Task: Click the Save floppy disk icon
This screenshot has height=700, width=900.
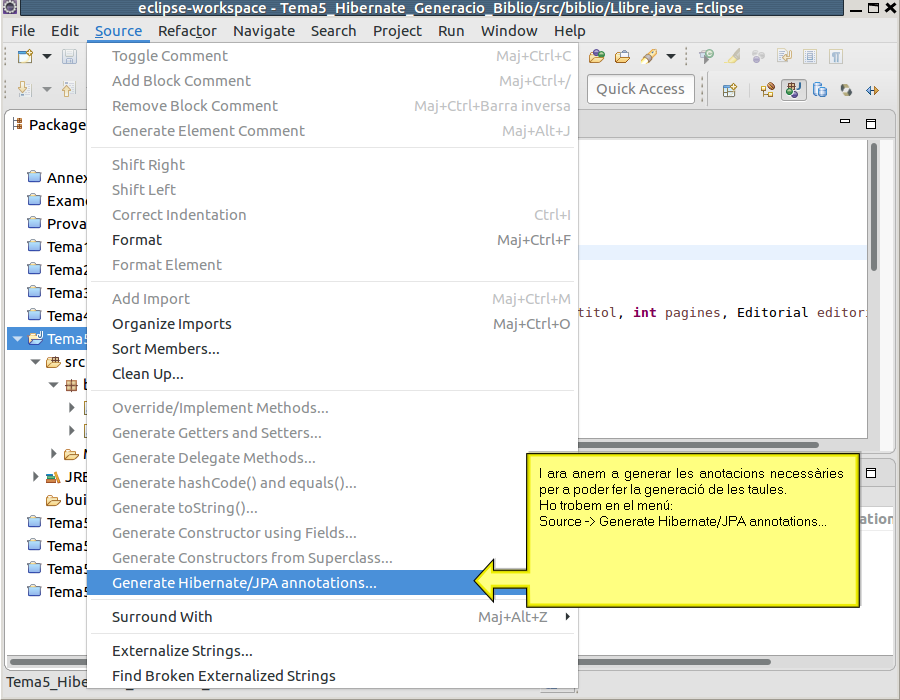Action: tap(69, 56)
